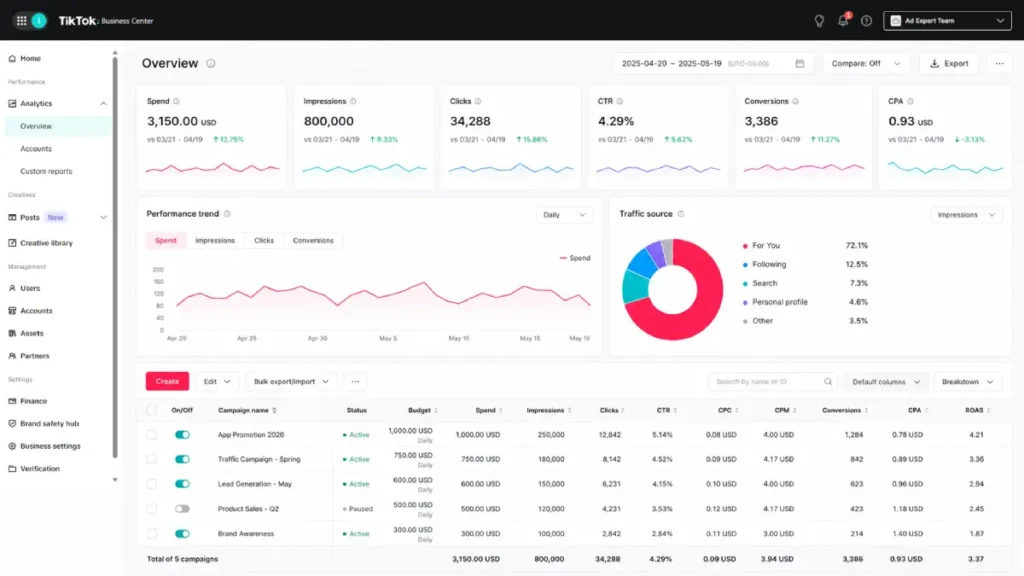
Task: Open Custom reports in sidebar
Action: (x=46, y=171)
